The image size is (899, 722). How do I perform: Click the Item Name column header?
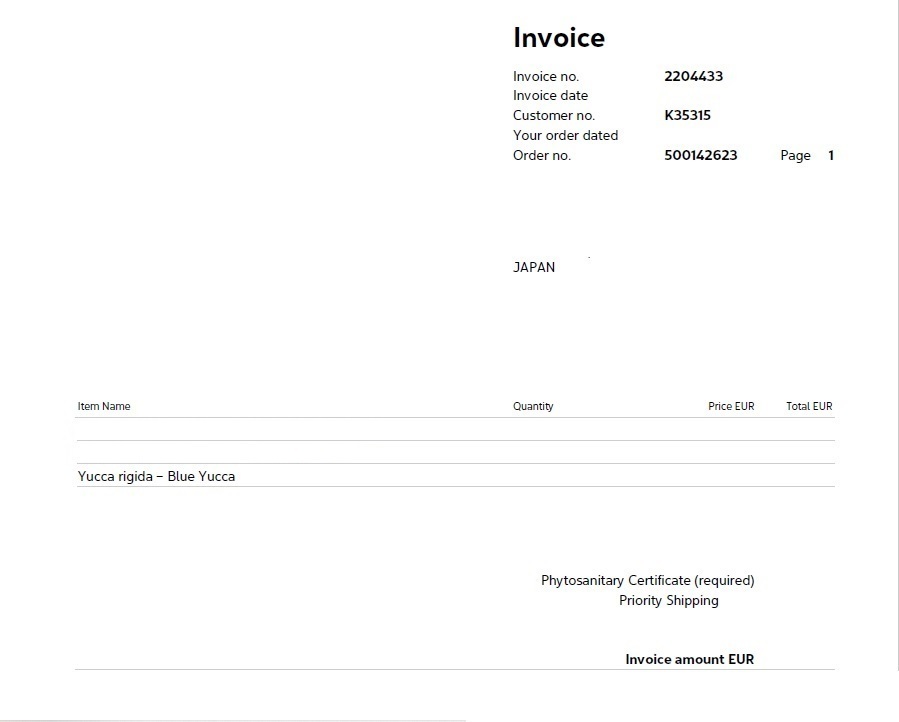104,406
